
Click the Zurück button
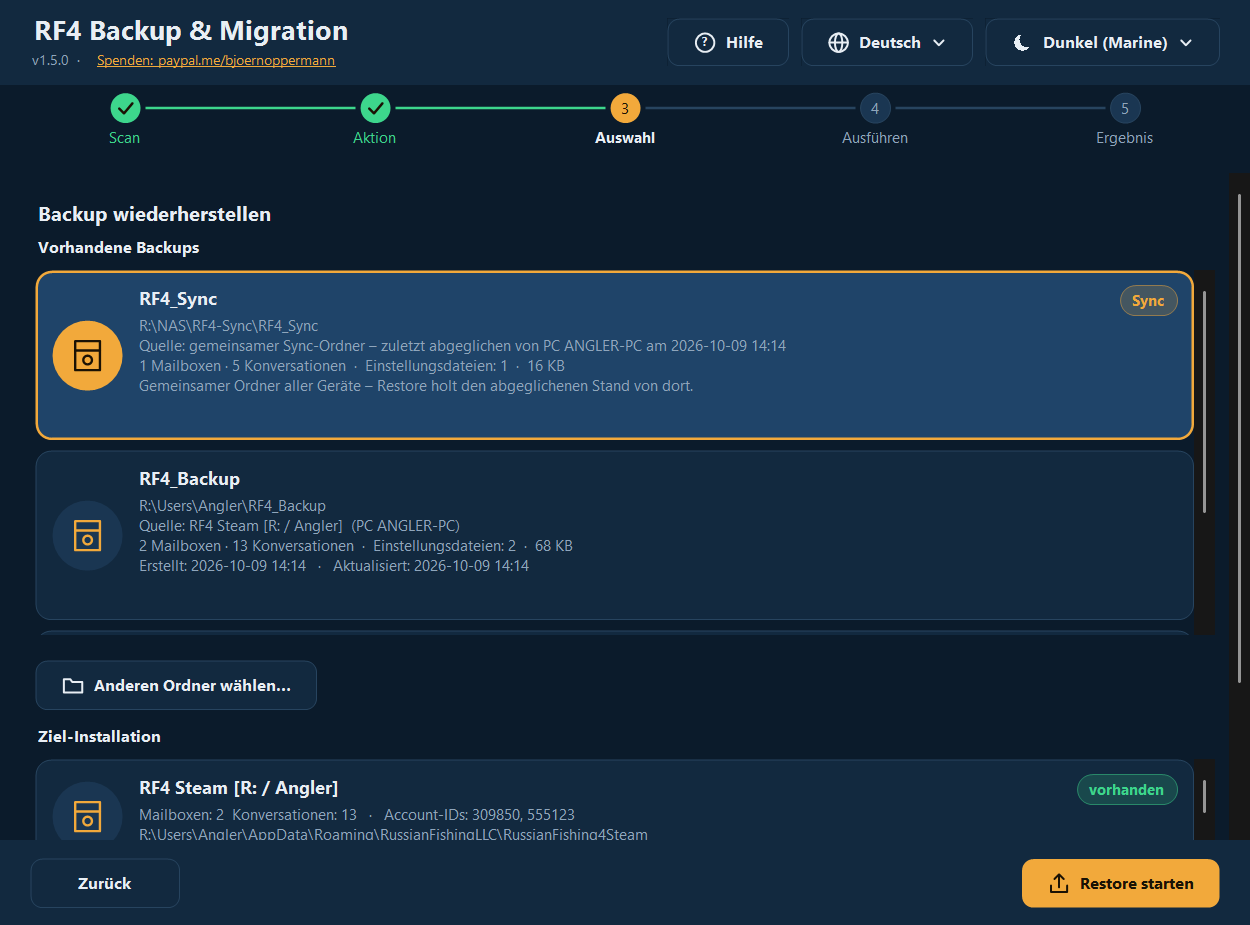click(105, 883)
